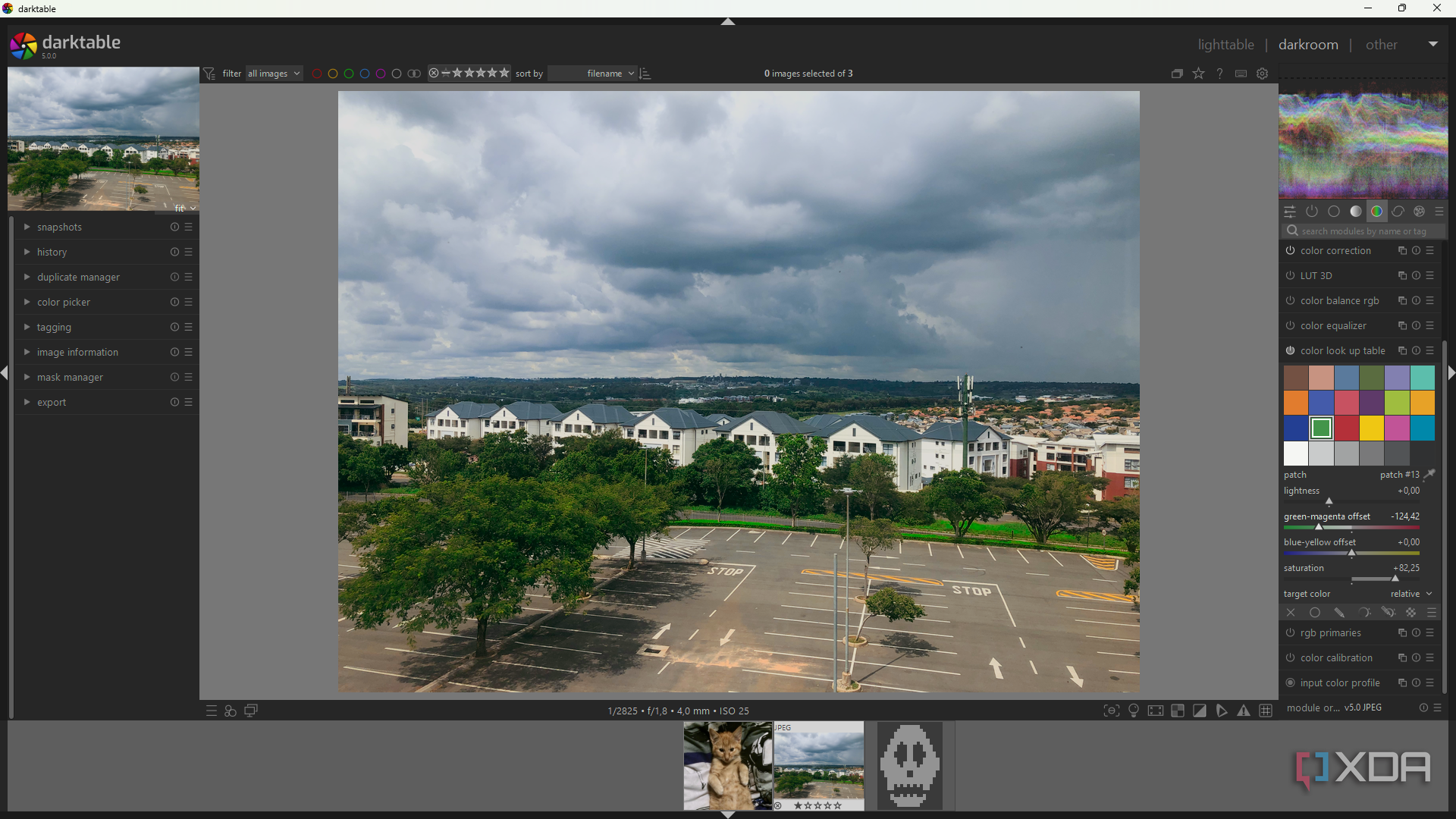Open the base module group tab
This screenshot has width=1456, height=819.
pyautogui.click(x=1334, y=212)
